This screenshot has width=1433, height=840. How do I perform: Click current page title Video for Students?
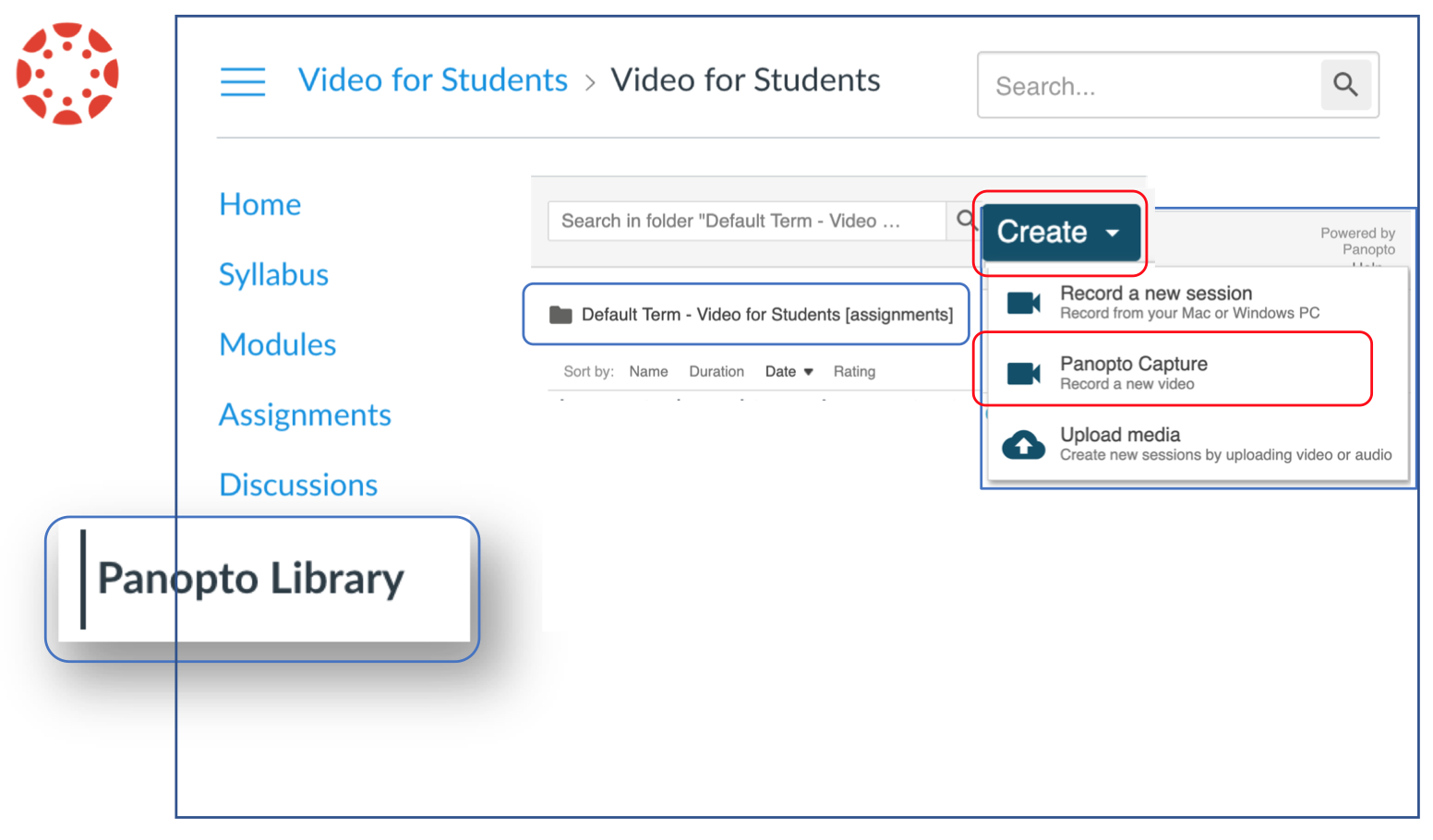745,80
